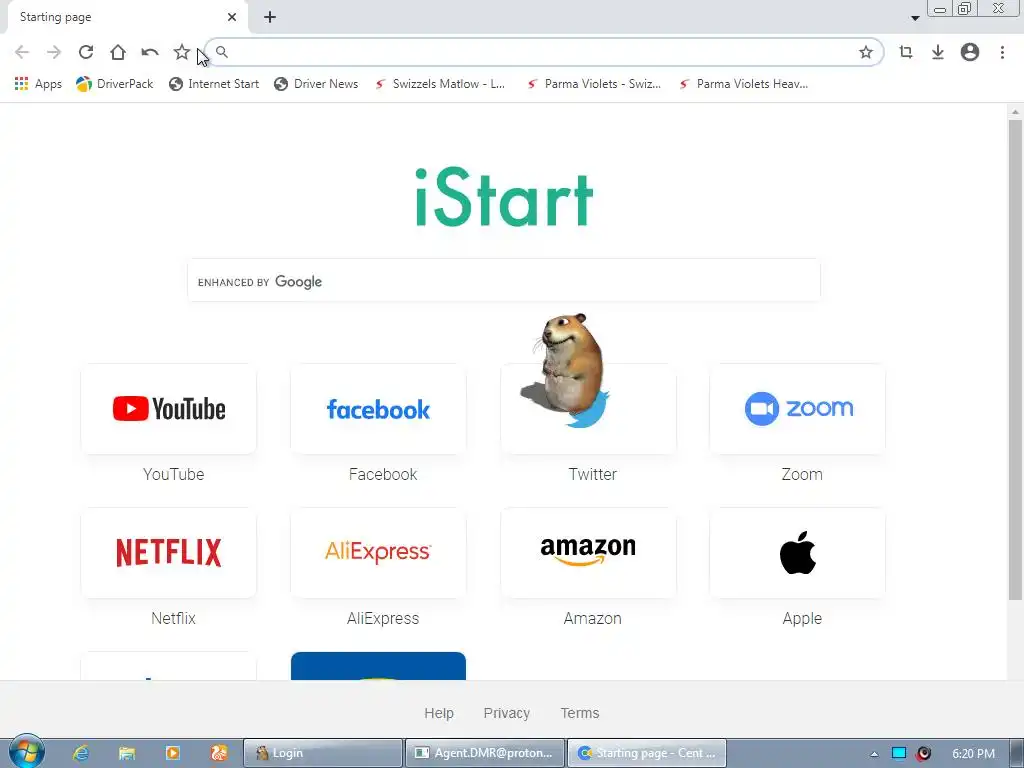1024x768 pixels.
Task: Close the Starting page tab
Action: pyautogui.click(x=232, y=18)
